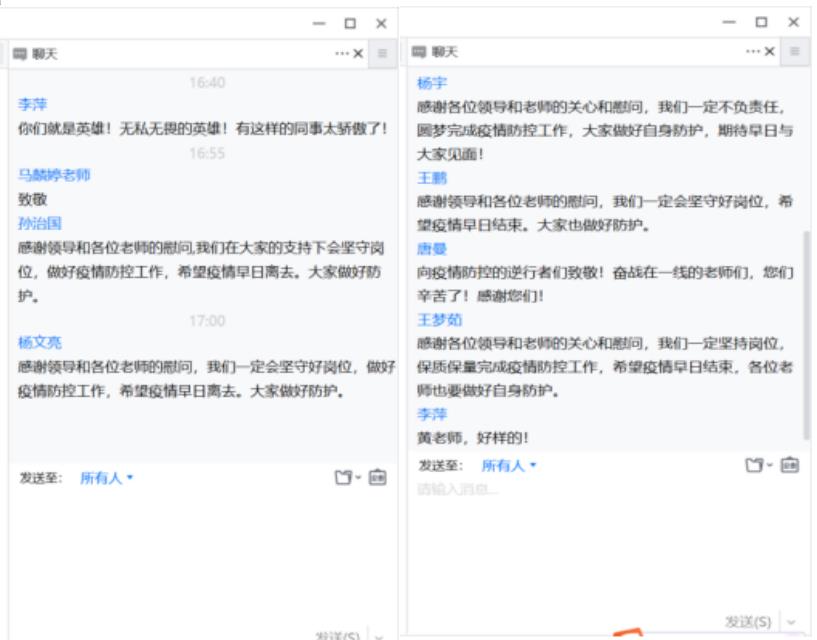The image size is (817, 640).
Task: Open the hamburger menu in left chat panel
Action: 383,53
